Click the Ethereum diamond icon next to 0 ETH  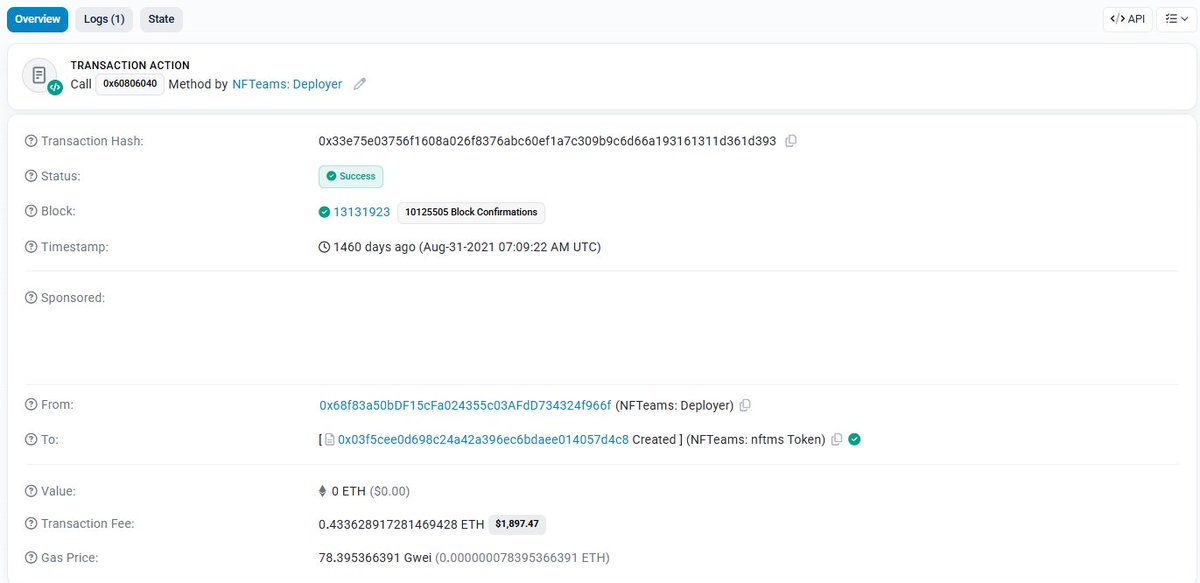click(x=322, y=492)
